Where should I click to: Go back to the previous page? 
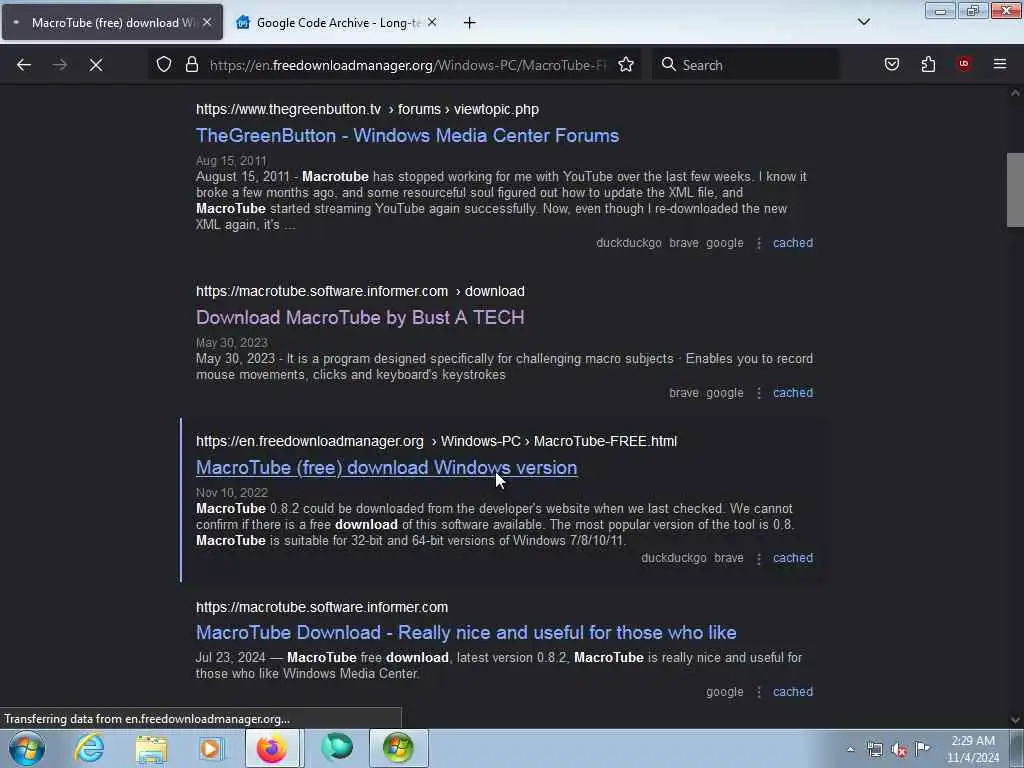point(24,65)
